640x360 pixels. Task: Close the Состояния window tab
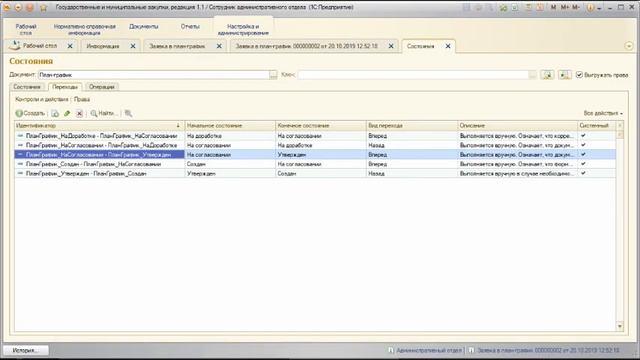[x=448, y=46]
